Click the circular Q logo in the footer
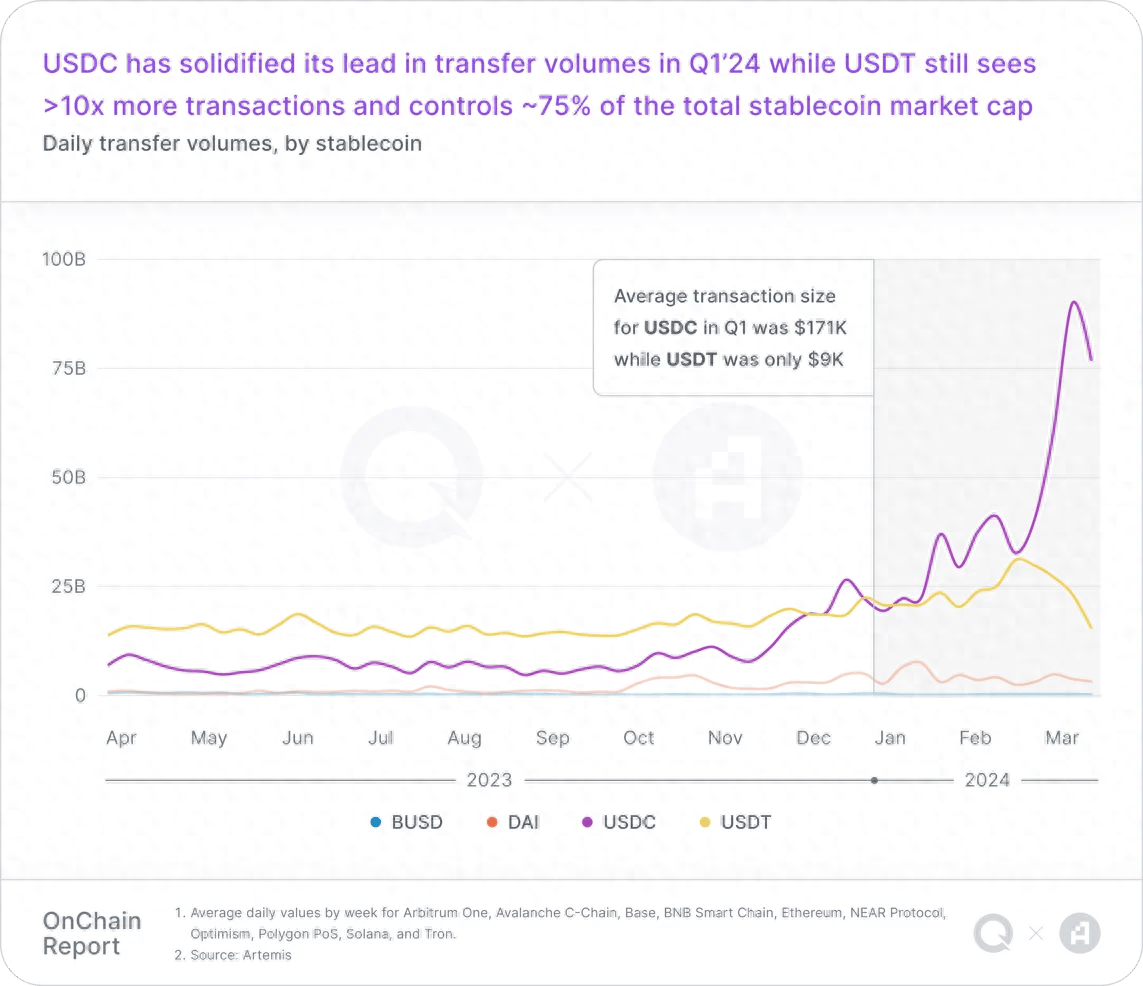Screen dimensions: 1143x986 pyautogui.click(x=993, y=933)
